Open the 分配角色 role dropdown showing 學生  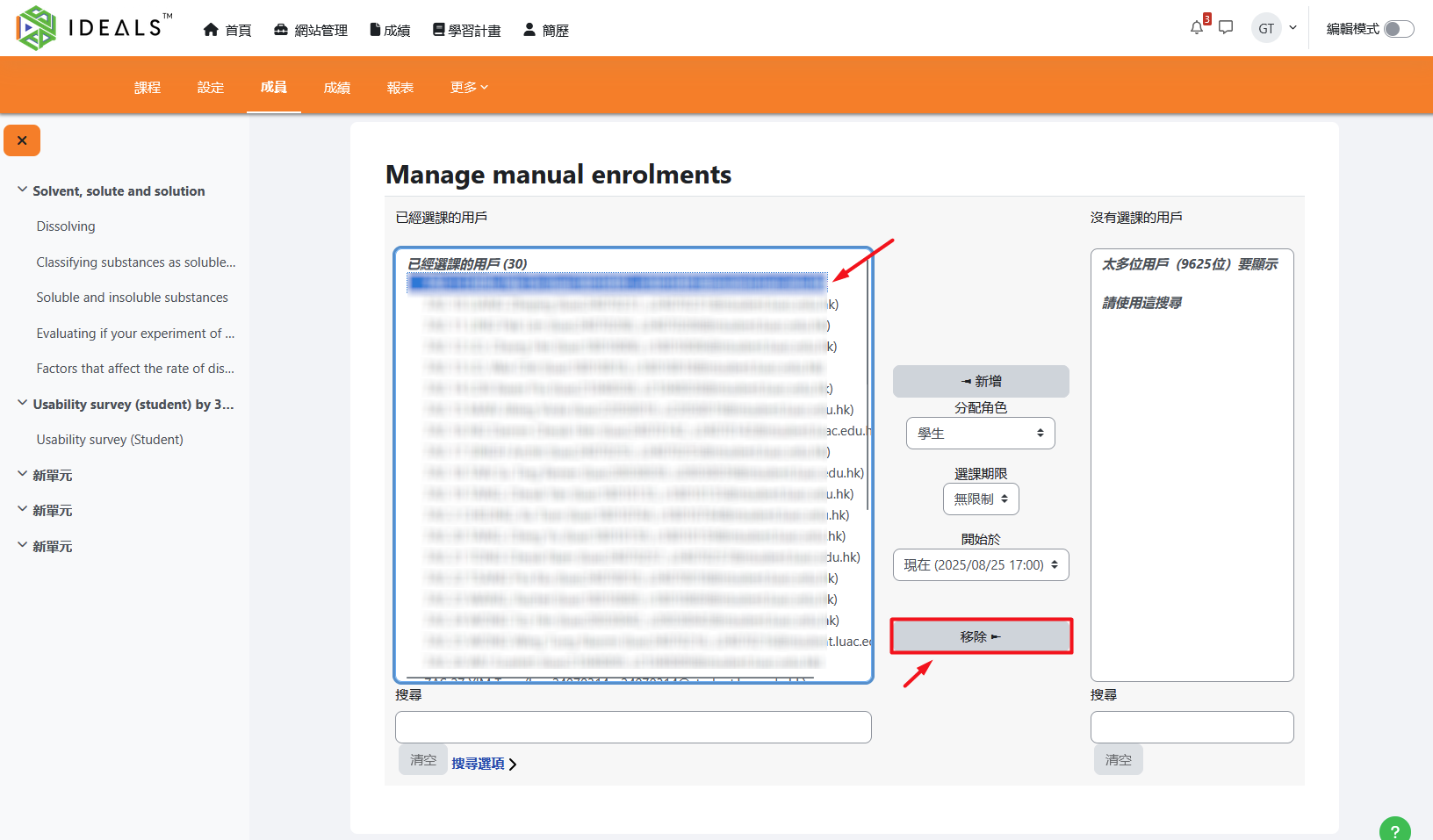(980, 433)
